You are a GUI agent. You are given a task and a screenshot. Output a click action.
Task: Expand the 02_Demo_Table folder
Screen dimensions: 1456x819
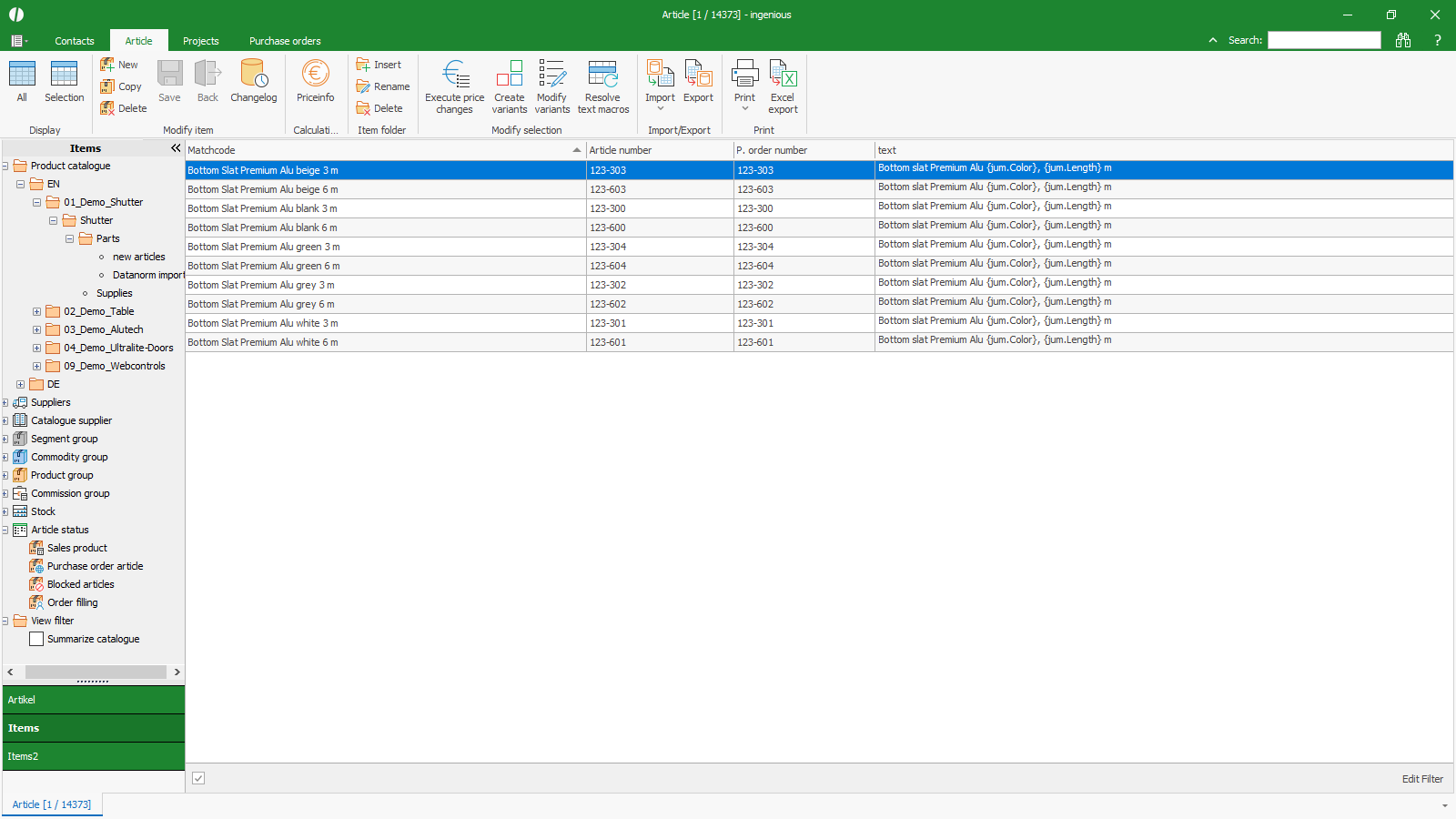36,311
